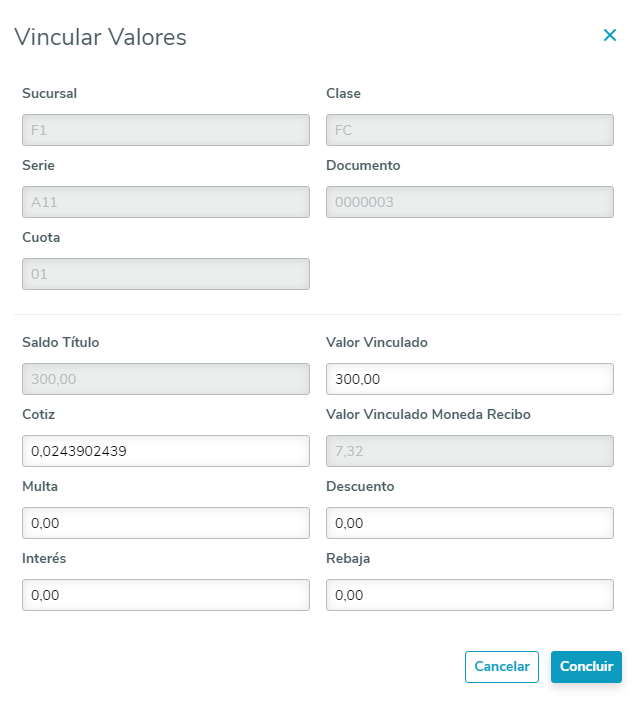The height and width of the screenshot is (705, 635).
Task: Click the Rebaja input field
Action: (x=469, y=595)
